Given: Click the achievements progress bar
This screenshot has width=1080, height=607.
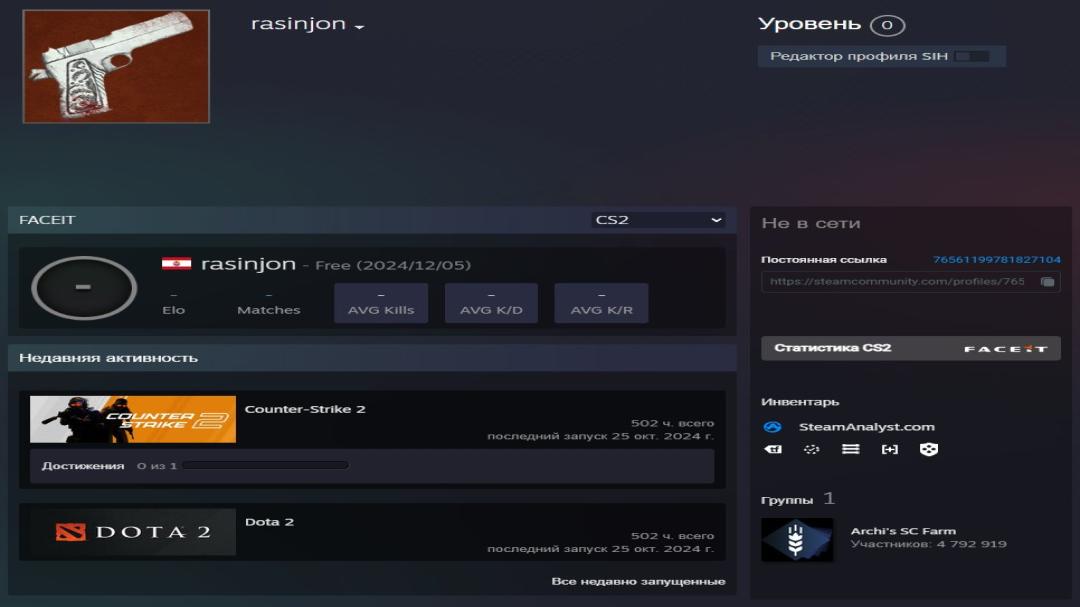Looking at the screenshot, I should pos(265,466).
